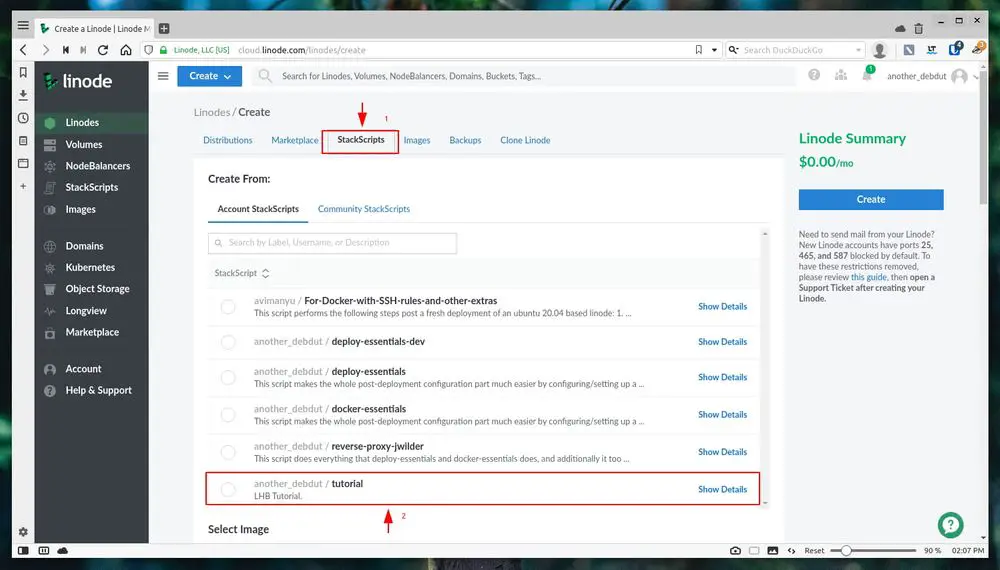The image size is (1000, 570).
Task: Click the Linode logo in sidebar
Action: click(x=78, y=81)
